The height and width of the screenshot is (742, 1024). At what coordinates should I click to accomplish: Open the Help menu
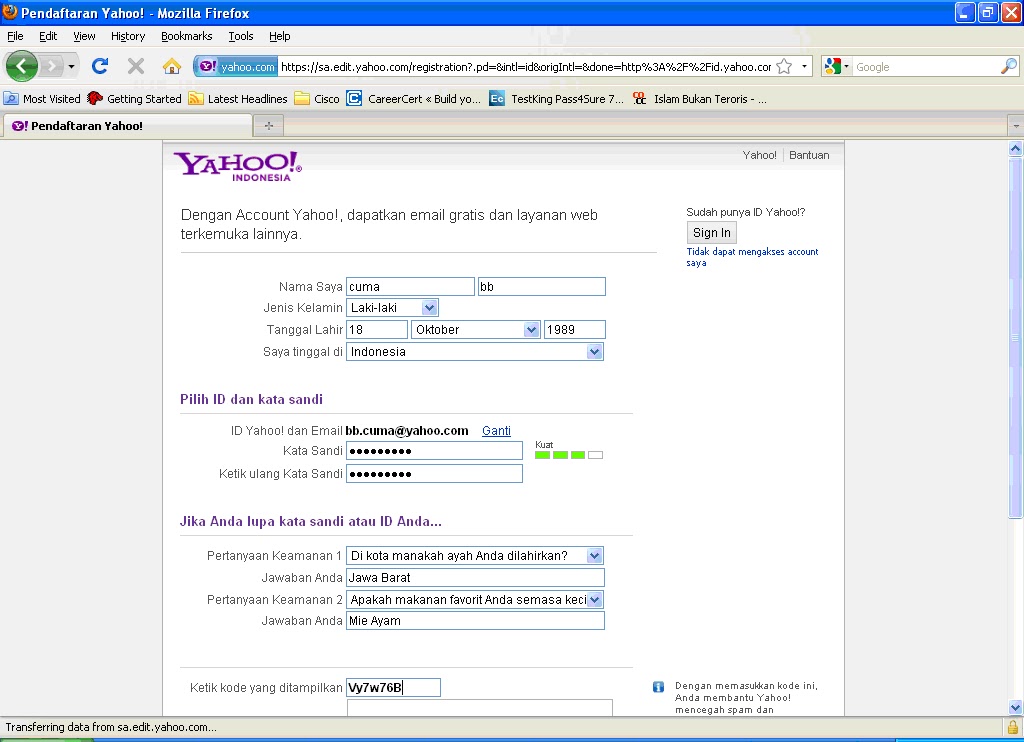click(x=280, y=36)
